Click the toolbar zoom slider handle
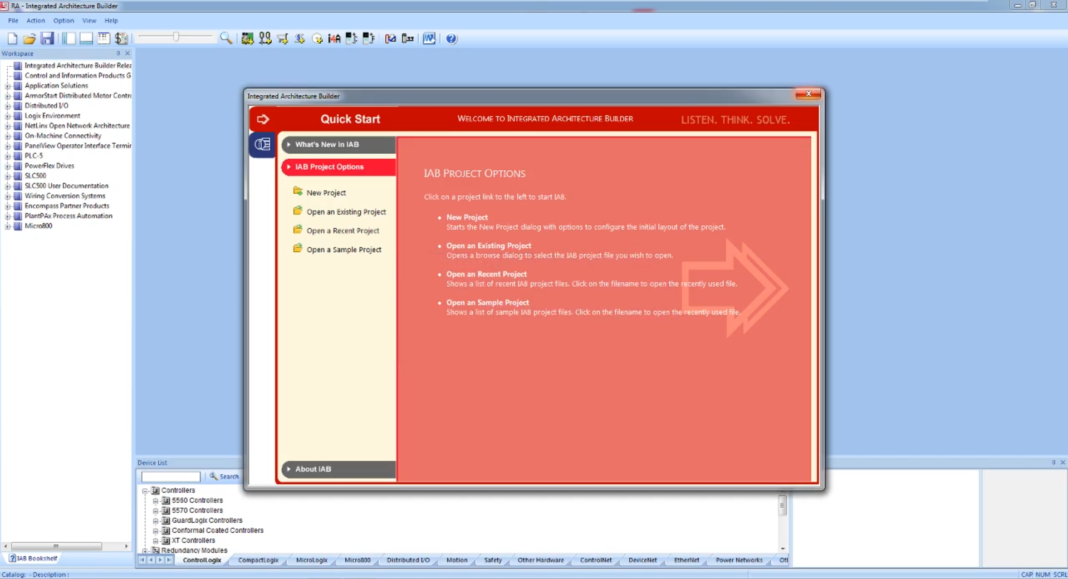The width and height of the screenshot is (1068, 579). 176,38
